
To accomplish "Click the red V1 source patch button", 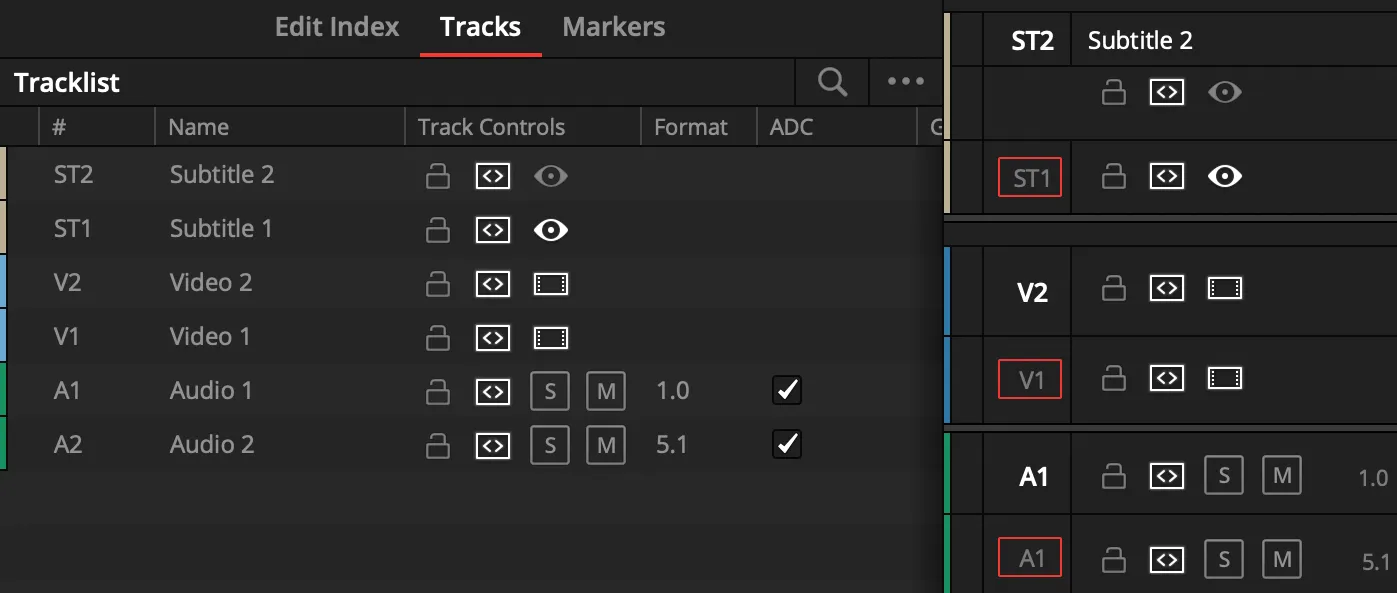I will pos(1030,379).
